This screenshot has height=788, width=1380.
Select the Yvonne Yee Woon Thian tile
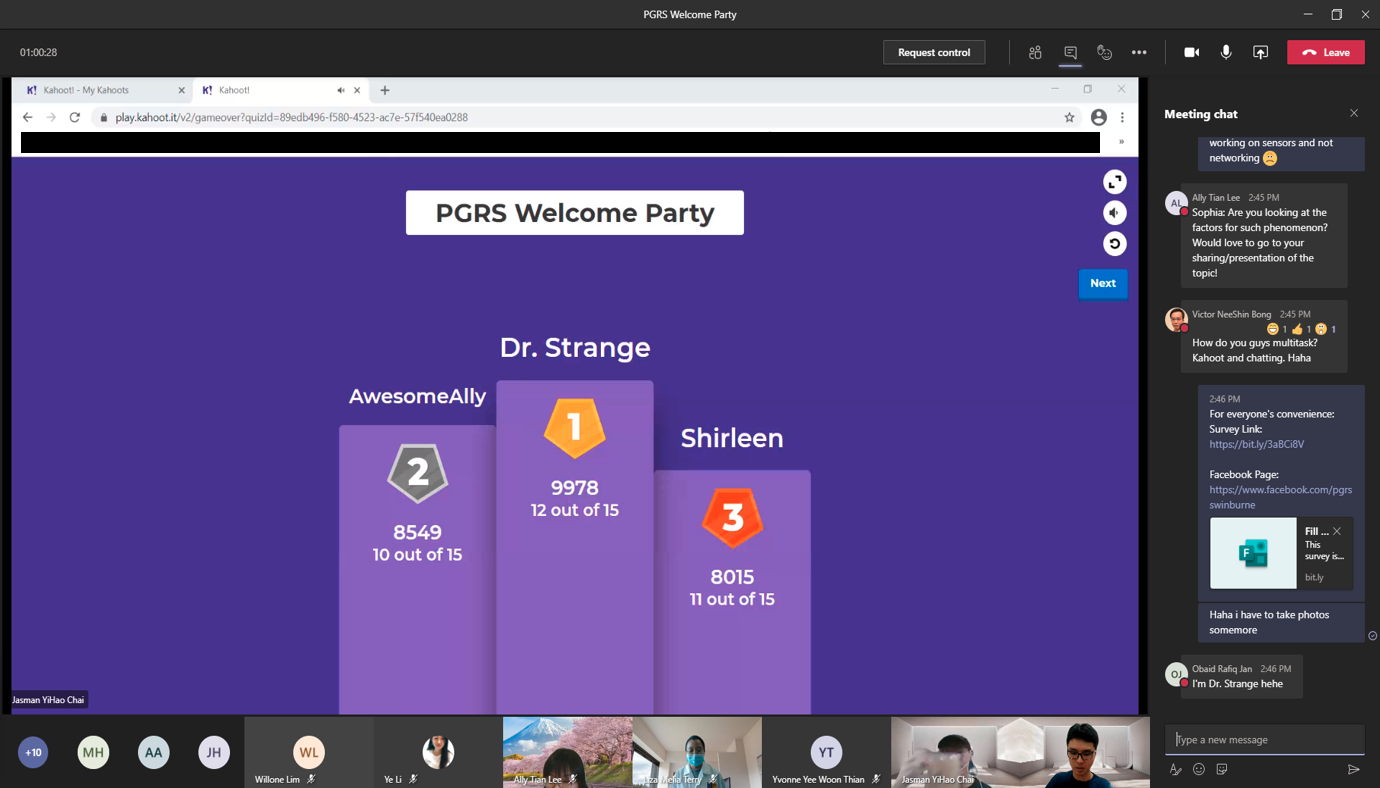(826, 752)
